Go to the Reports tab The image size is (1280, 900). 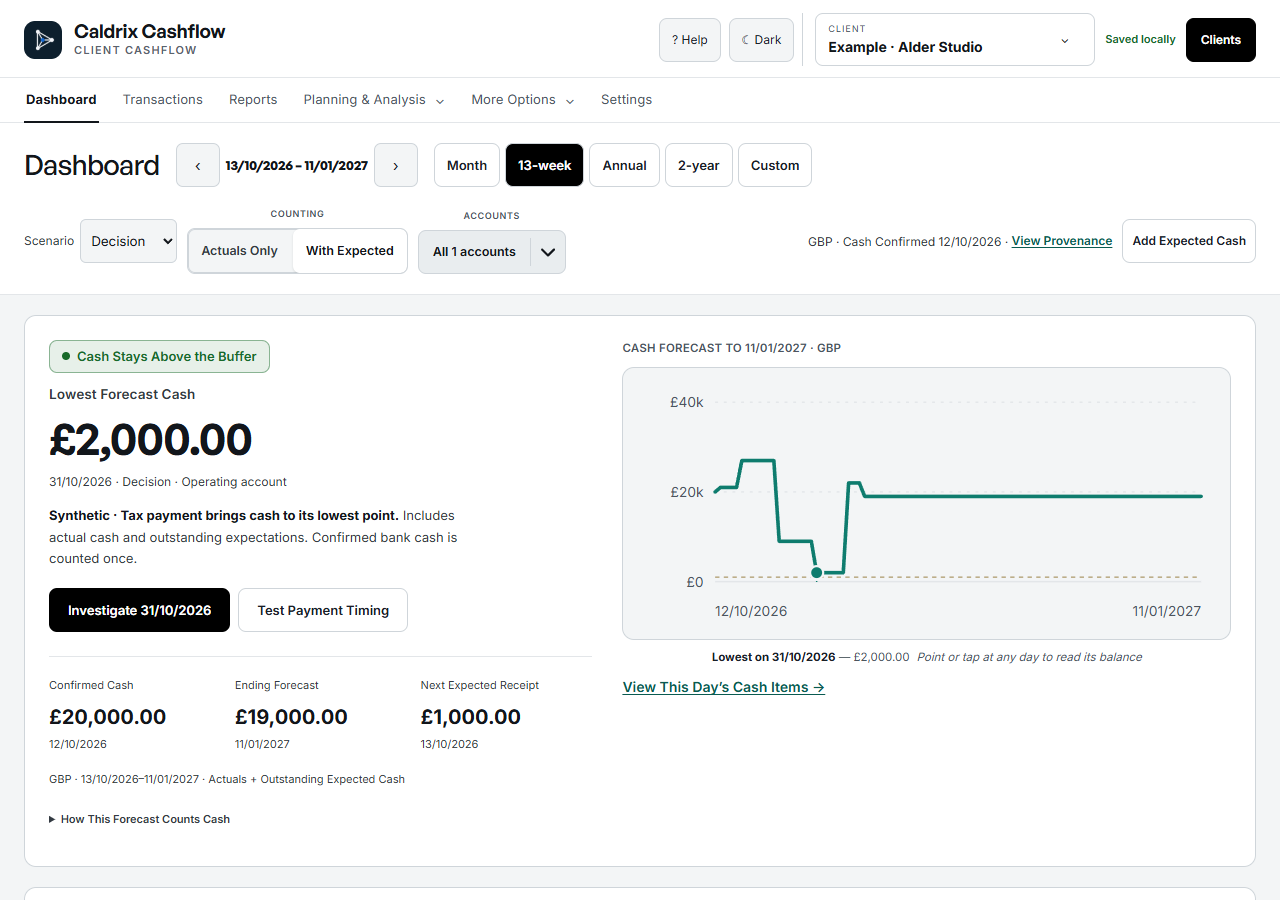pos(253,100)
